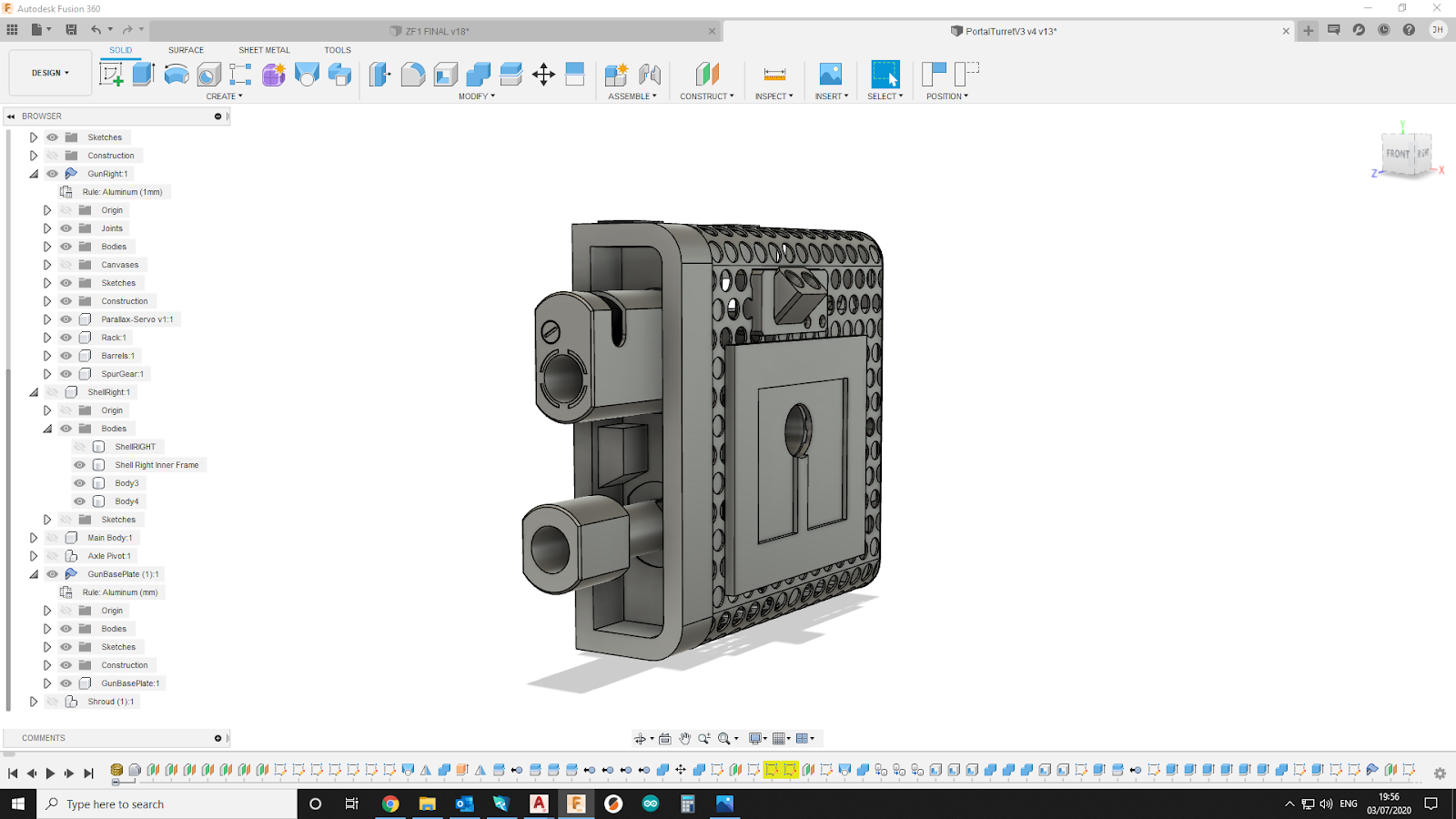1456x819 pixels.
Task: Toggle visibility of GunRight:1 component
Action: tap(52, 174)
